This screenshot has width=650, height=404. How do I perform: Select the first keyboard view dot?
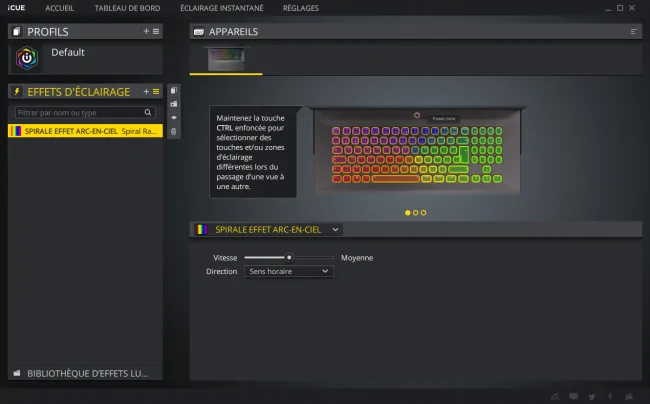407,213
